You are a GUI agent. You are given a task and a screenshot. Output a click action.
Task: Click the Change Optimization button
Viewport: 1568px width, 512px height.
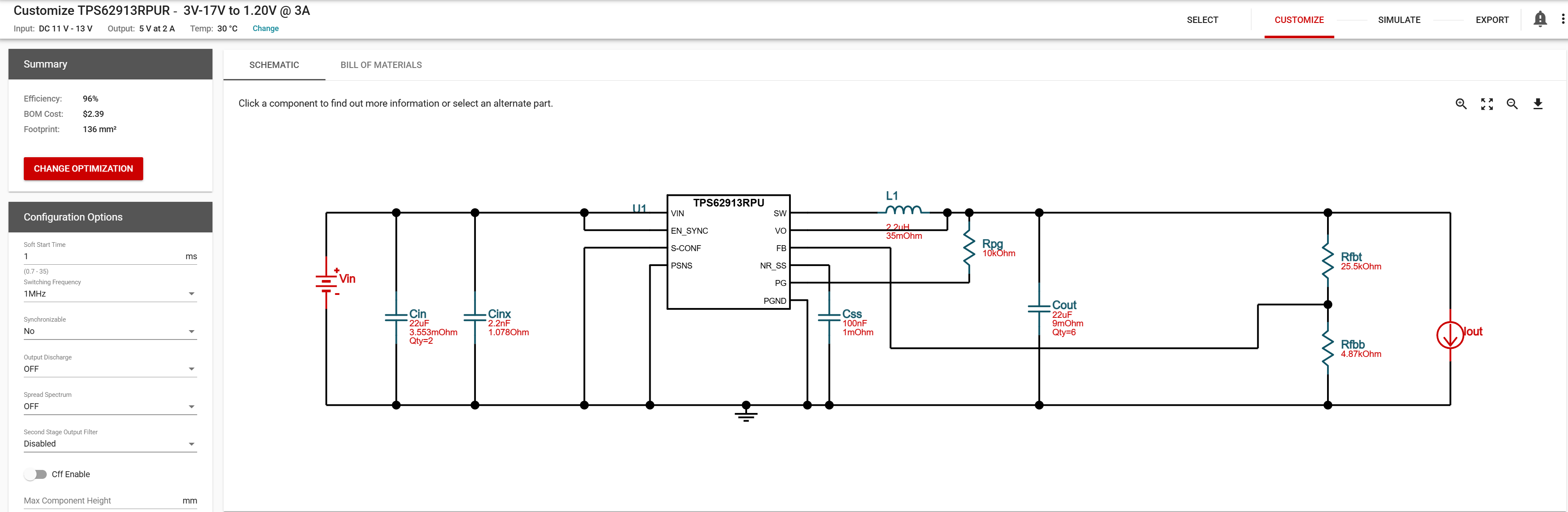click(x=83, y=169)
